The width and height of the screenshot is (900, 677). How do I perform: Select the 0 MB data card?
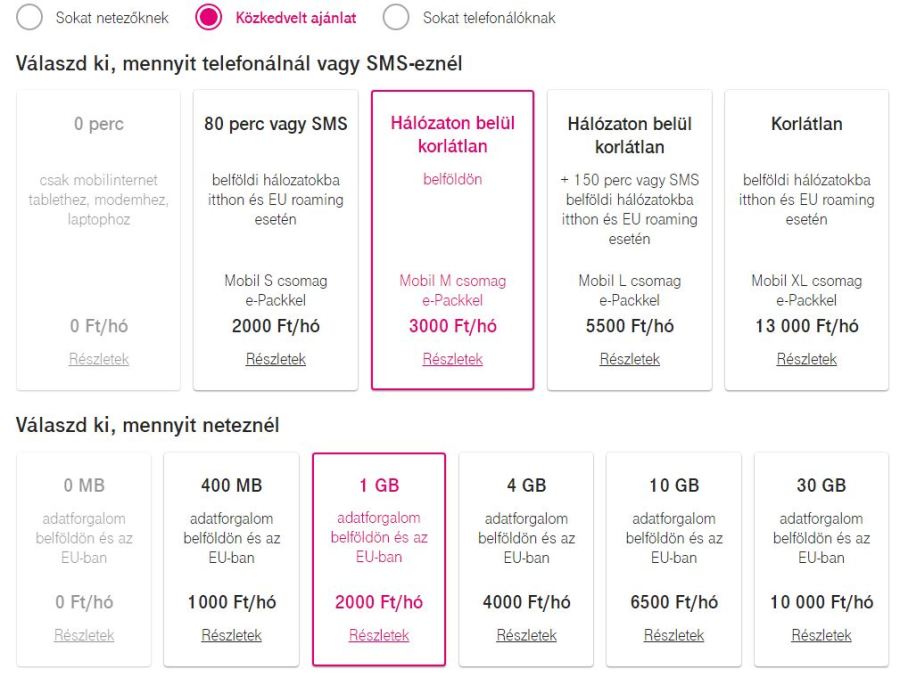[83, 558]
